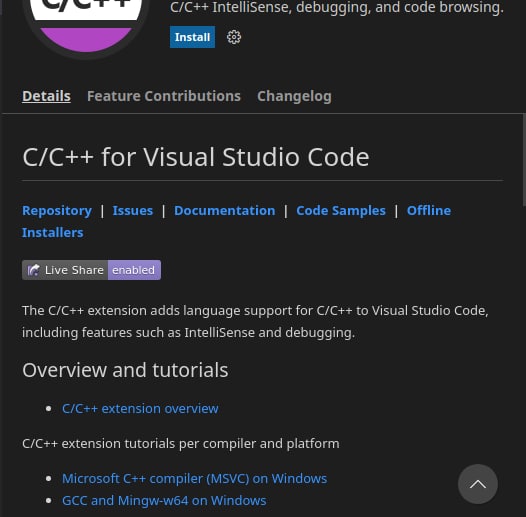The image size is (526, 517).
Task: Click the Live Share icon in the badge
Action: [34, 270]
